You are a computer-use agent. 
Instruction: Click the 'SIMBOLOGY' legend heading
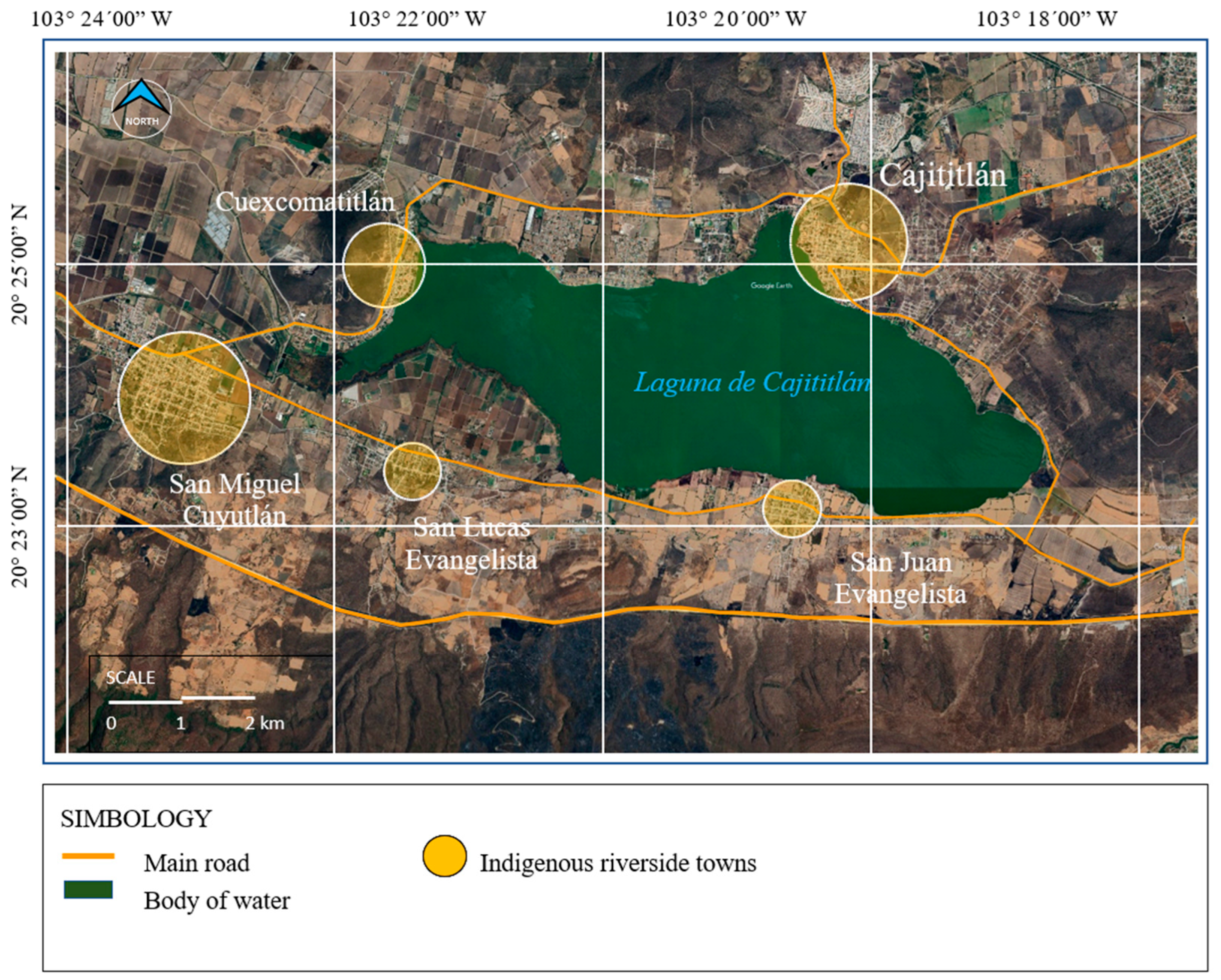point(136,819)
